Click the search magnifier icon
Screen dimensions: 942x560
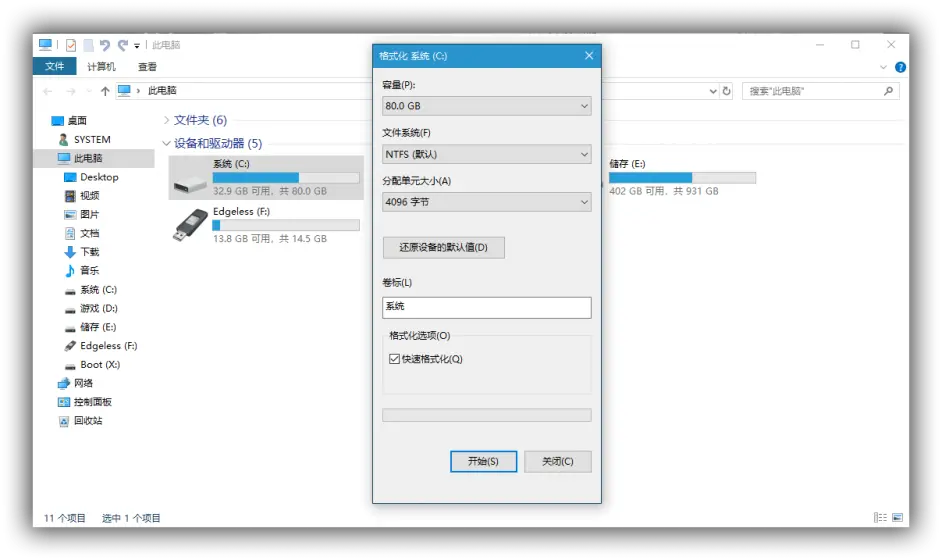click(888, 91)
